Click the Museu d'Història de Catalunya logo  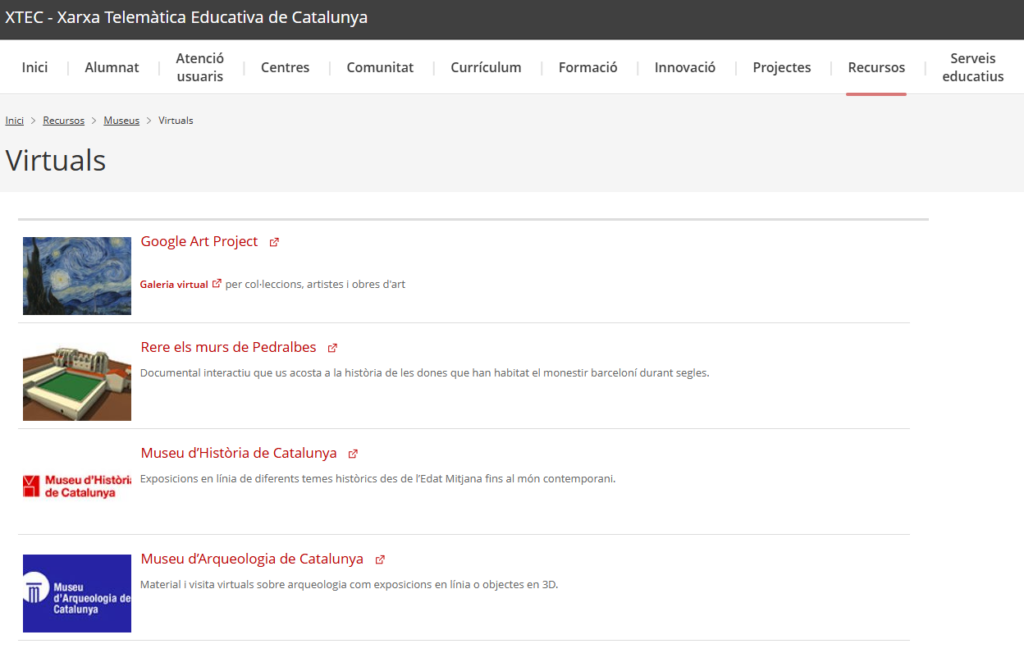(x=77, y=487)
